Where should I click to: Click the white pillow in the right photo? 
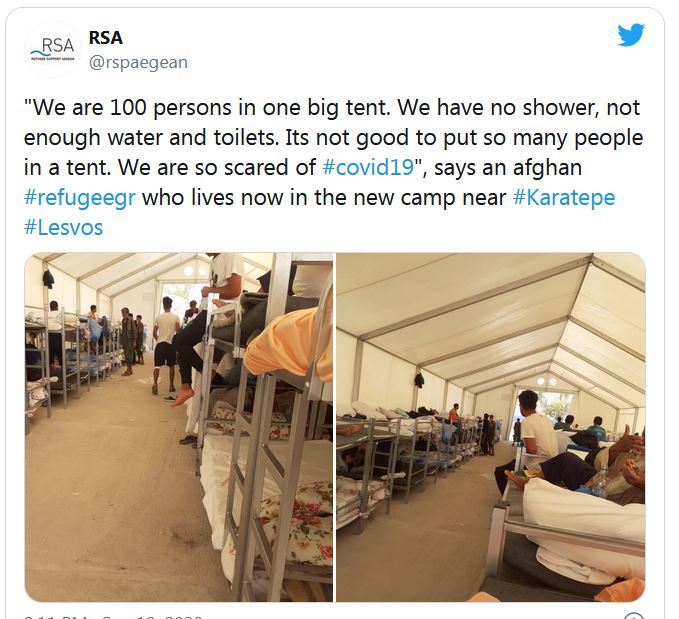point(582,508)
